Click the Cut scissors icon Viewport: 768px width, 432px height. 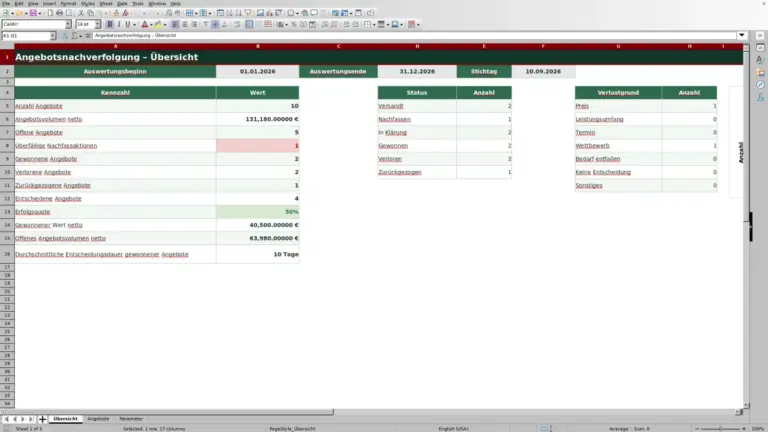click(x=81, y=13)
